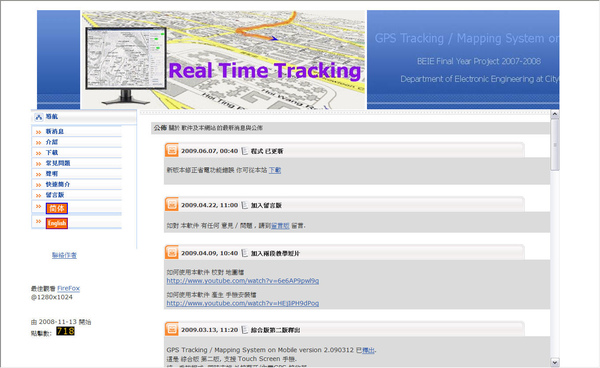Follow the 留言版 link in the 2009.04.22 post
This screenshot has height=368, width=600.
pyautogui.click(x=280, y=226)
